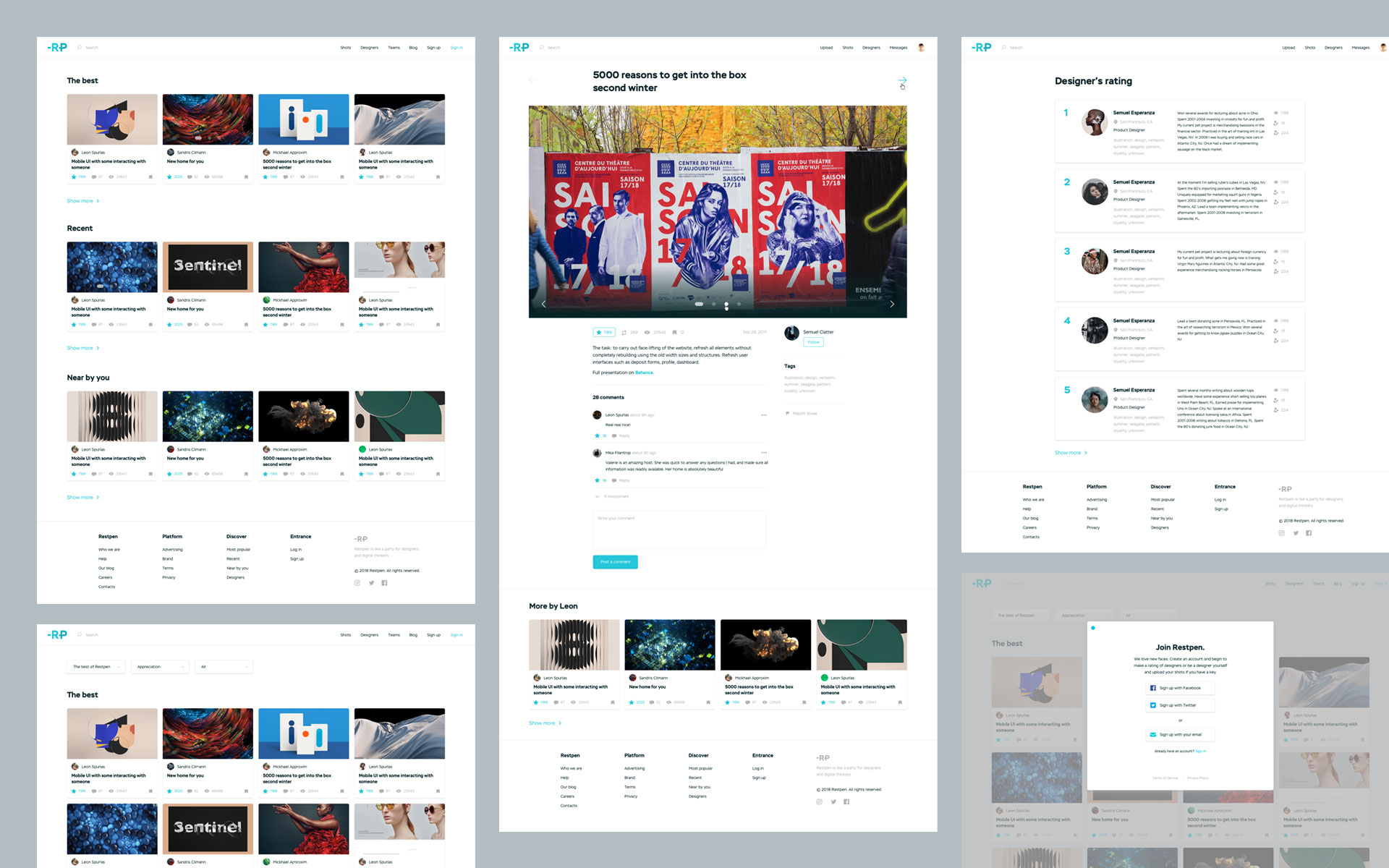
Task: Open Teams in the top-left page navbar
Action: [x=394, y=48]
